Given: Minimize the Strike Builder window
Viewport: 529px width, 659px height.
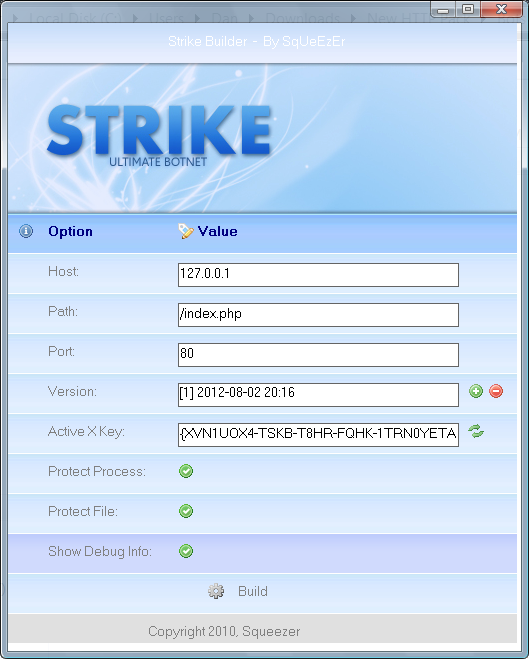Looking at the screenshot, I should coord(442,10).
